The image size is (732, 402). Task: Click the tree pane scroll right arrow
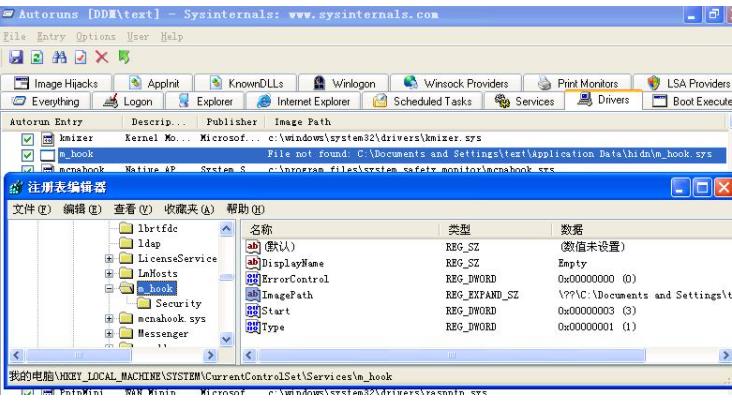point(211,355)
